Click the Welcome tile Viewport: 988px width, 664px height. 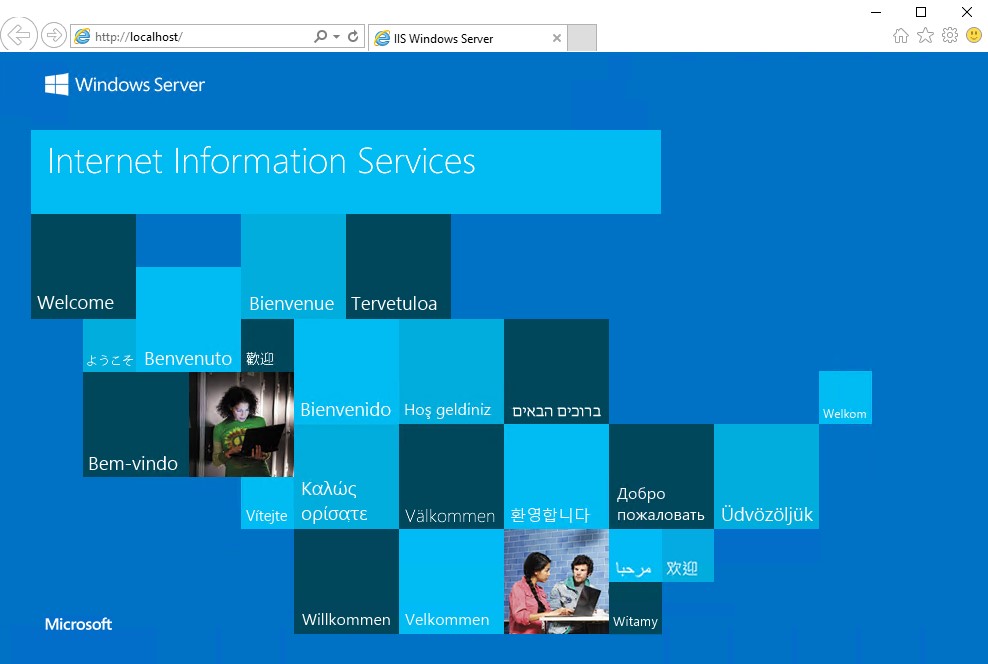tap(83, 265)
